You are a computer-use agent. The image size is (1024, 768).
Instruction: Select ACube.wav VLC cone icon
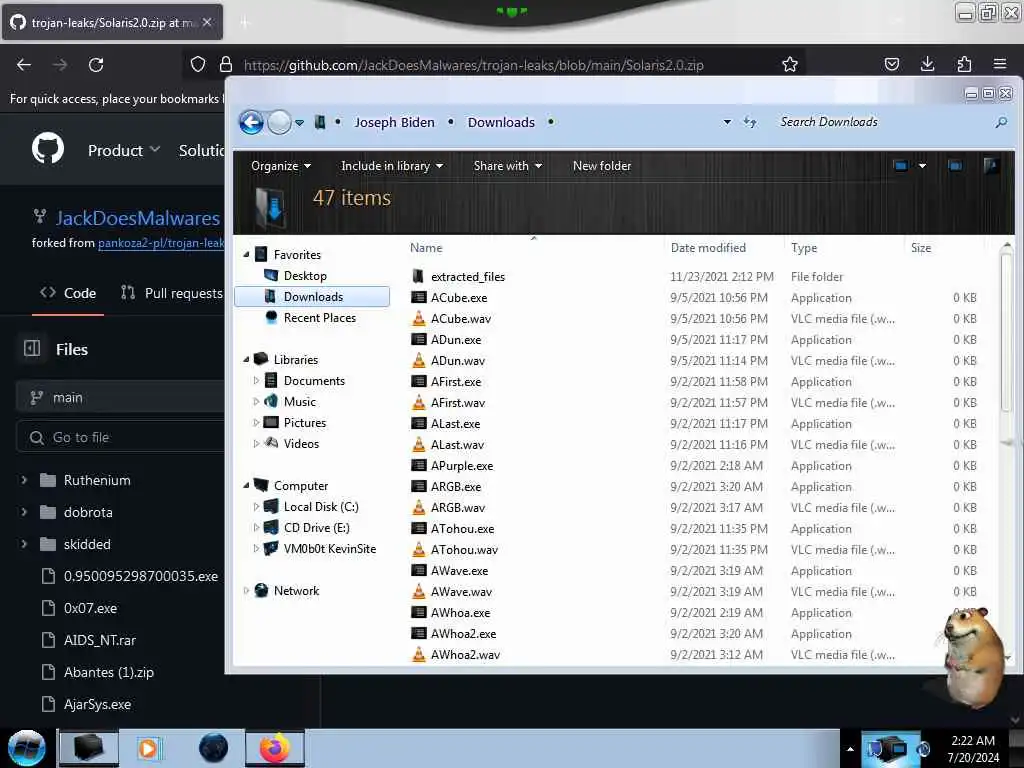pos(419,319)
